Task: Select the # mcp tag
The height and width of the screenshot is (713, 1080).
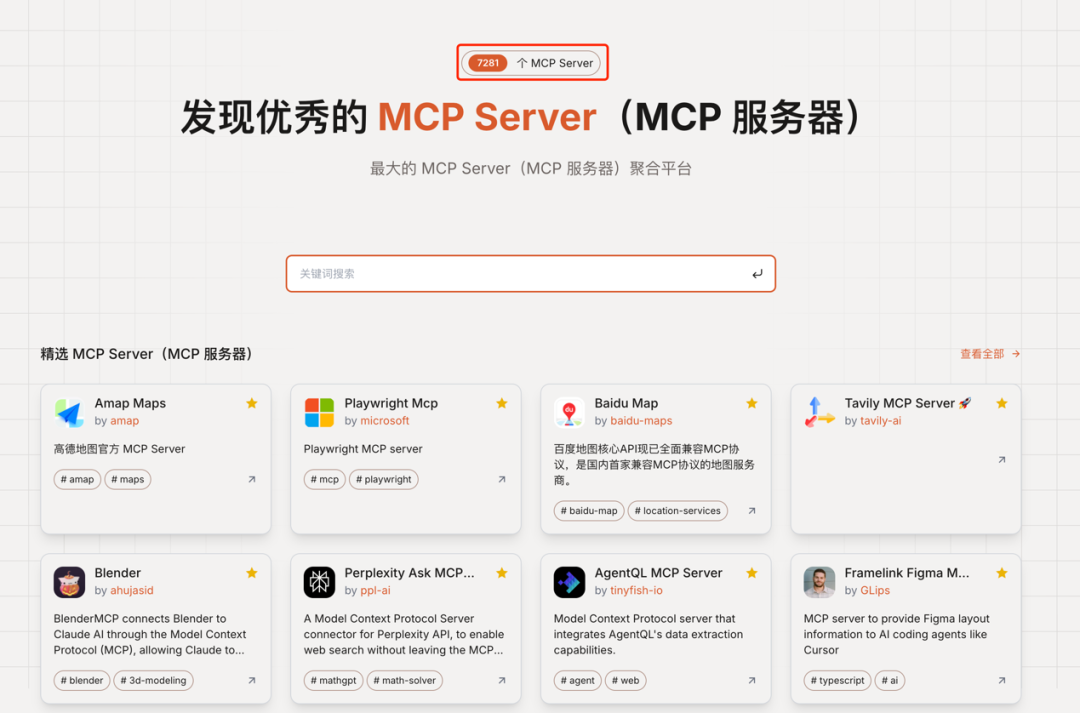Action: pos(324,479)
